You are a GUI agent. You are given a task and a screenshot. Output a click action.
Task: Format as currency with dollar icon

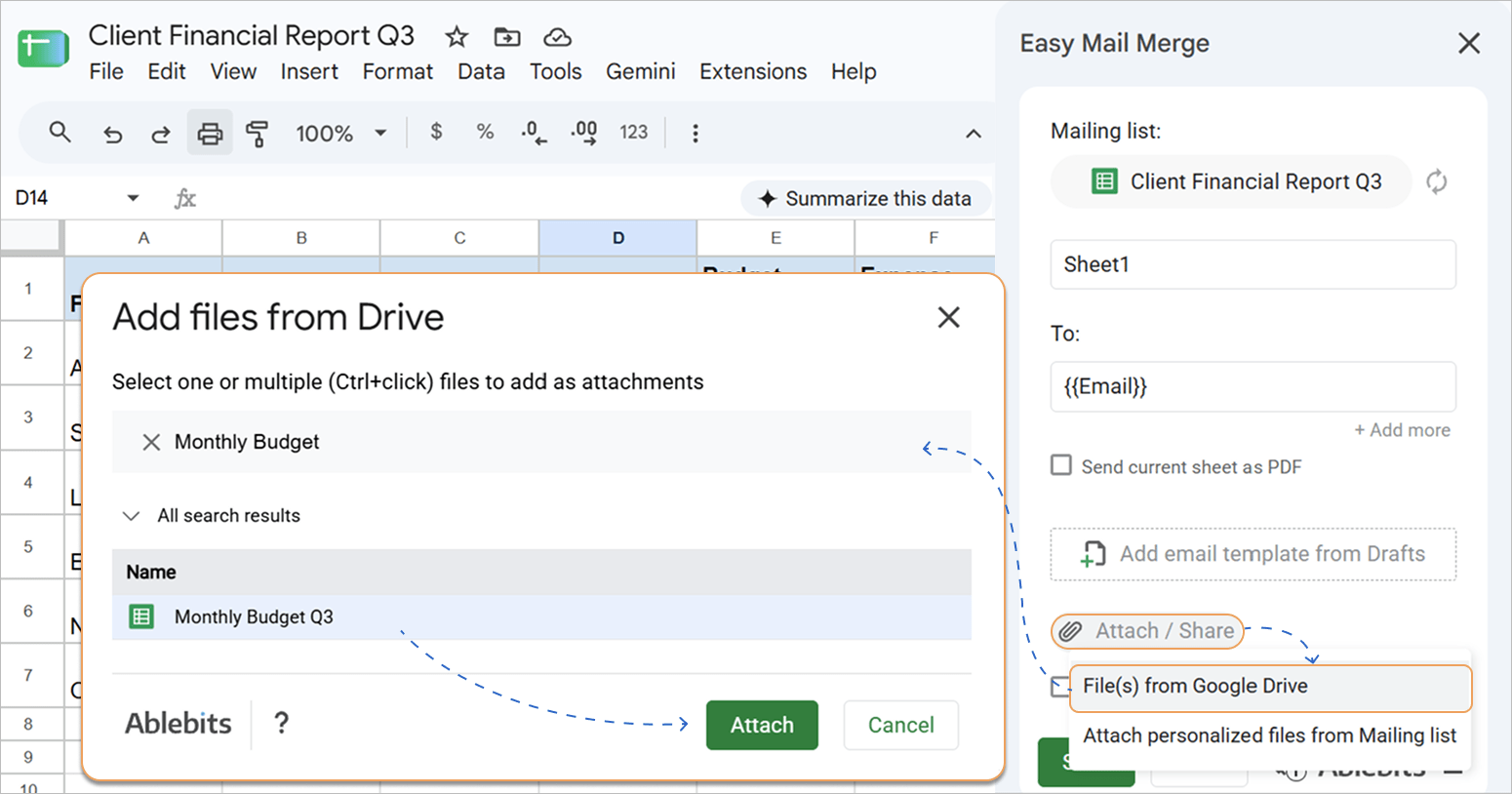(x=436, y=132)
